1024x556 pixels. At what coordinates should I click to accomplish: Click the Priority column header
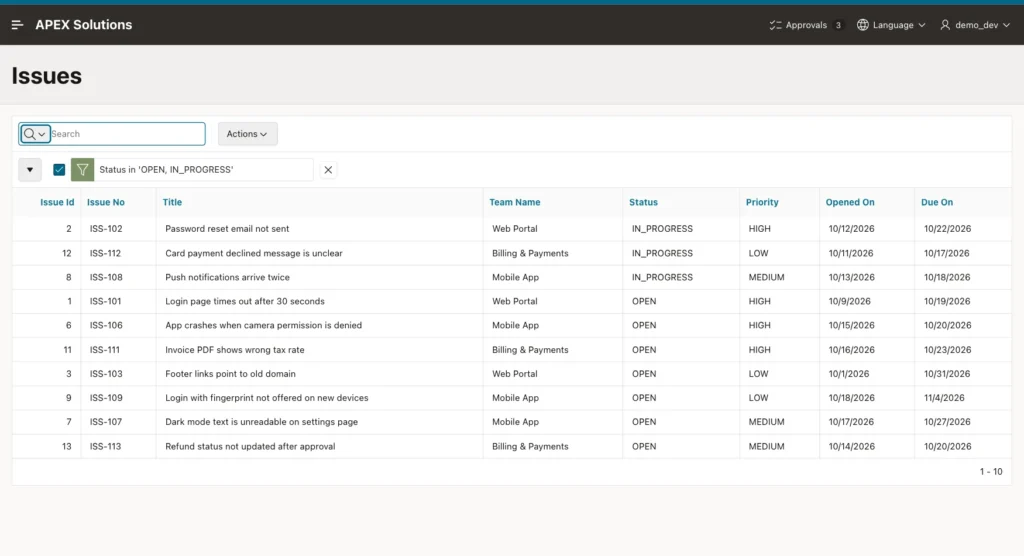coord(762,203)
